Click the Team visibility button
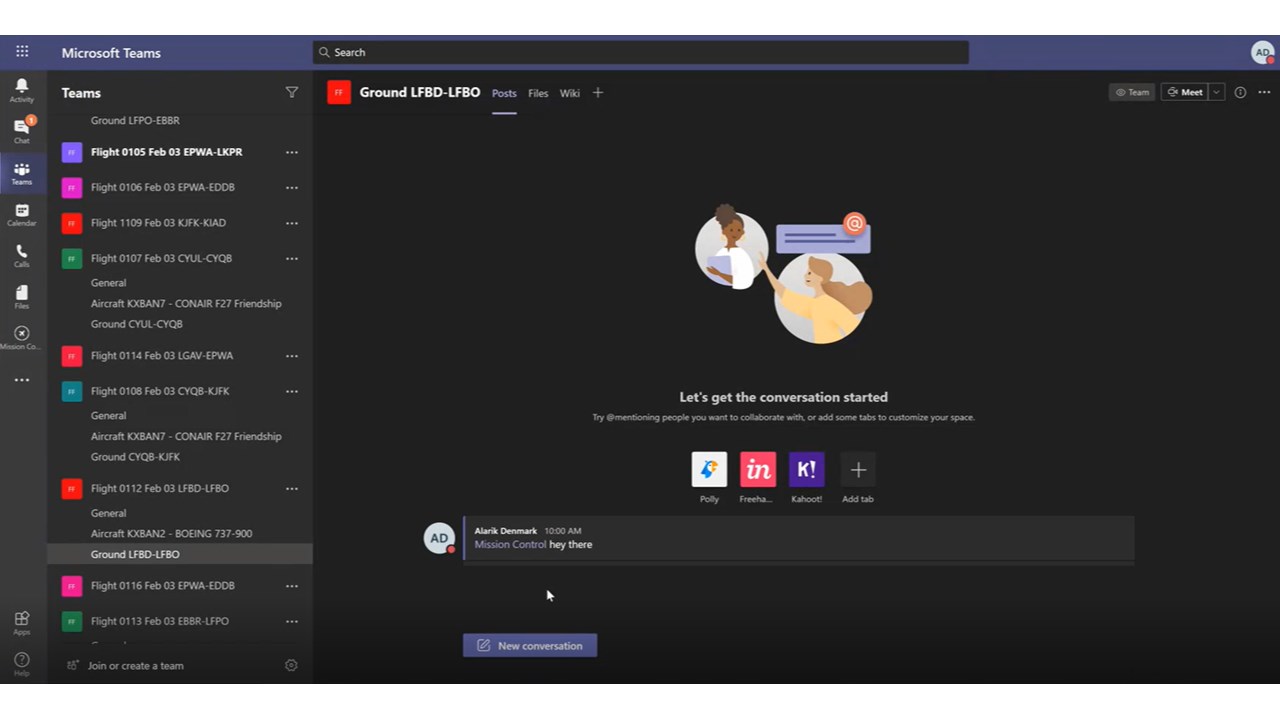The width and height of the screenshot is (1280, 720). pyautogui.click(x=1132, y=92)
